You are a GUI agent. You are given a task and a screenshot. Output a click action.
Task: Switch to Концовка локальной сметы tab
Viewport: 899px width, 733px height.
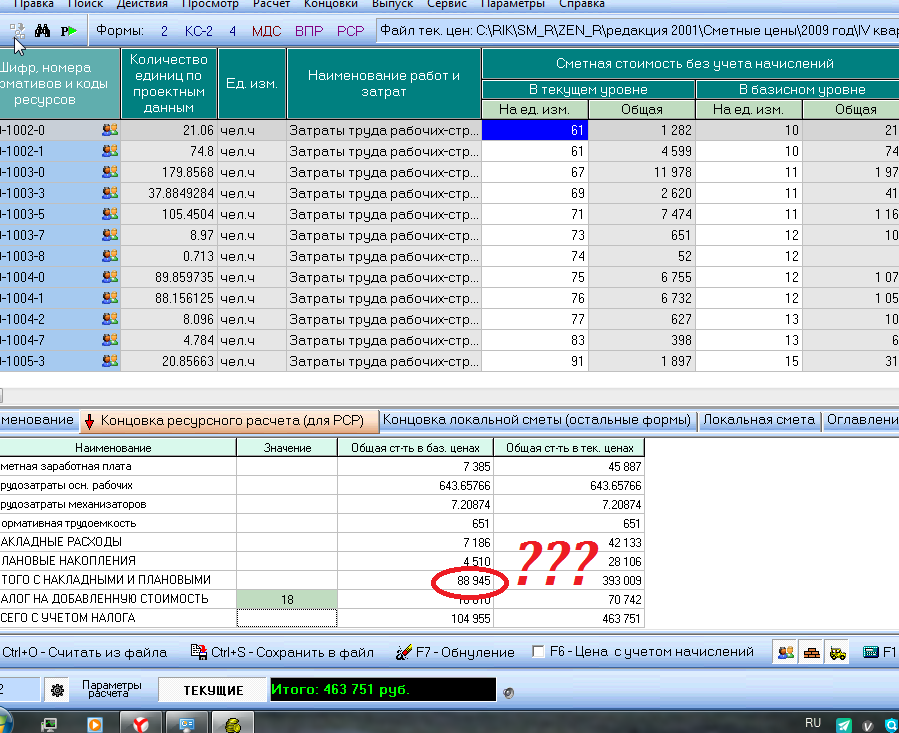(x=536, y=420)
